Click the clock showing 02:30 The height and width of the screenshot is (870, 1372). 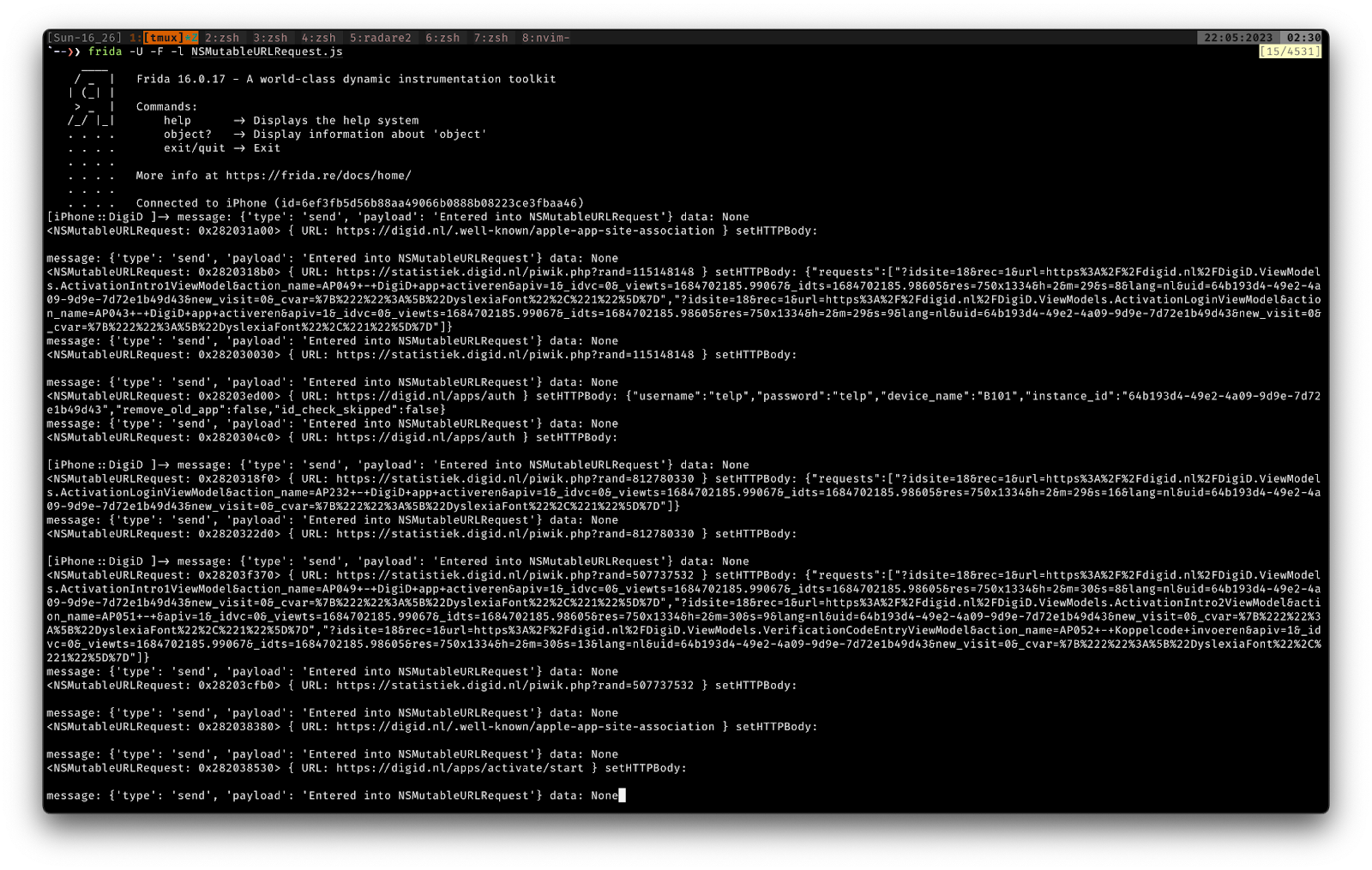pos(1303,38)
